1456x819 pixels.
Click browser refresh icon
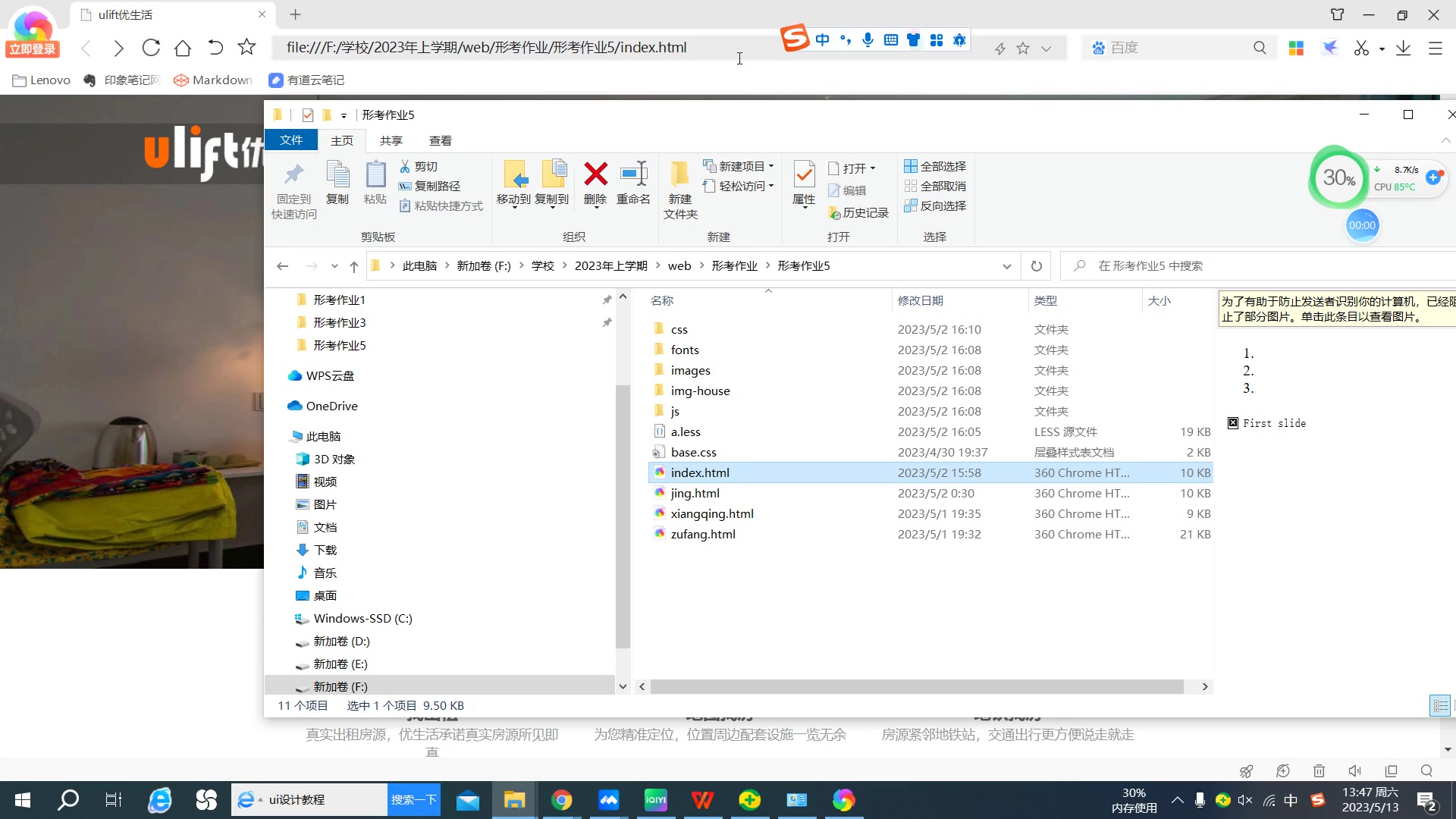coord(151,48)
